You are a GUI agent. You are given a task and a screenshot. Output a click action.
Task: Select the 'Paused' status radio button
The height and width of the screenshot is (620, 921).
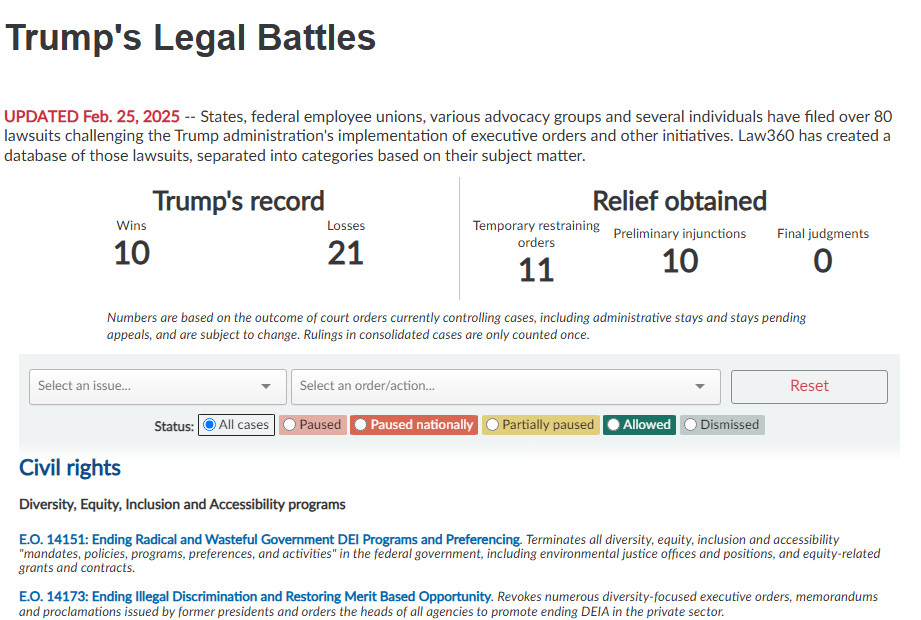coord(290,424)
